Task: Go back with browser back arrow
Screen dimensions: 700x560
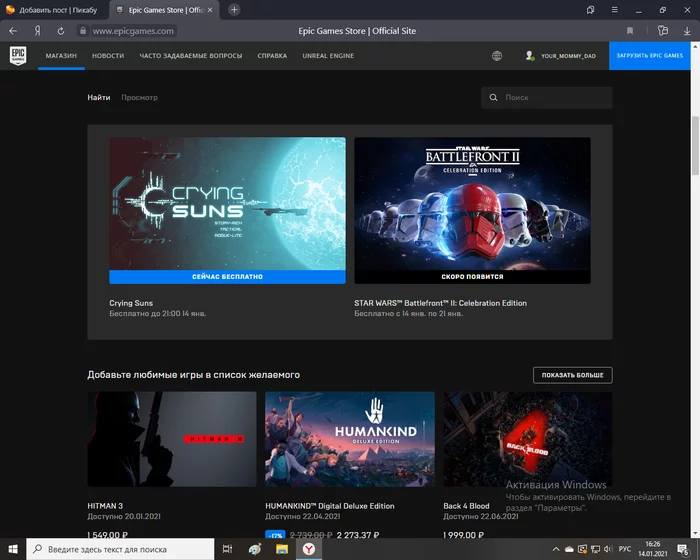Action: click(13, 31)
